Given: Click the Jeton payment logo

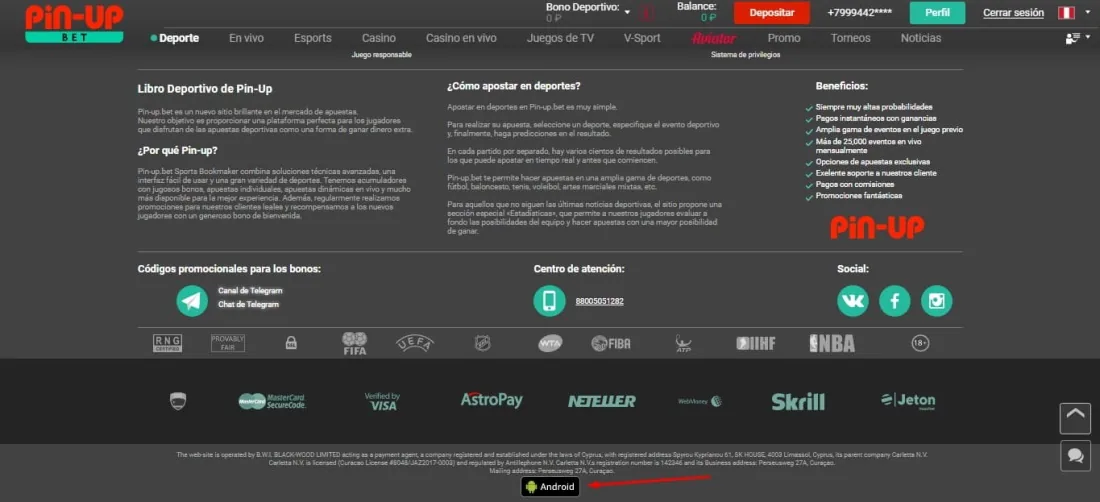Looking at the screenshot, I should click(908, 400).
